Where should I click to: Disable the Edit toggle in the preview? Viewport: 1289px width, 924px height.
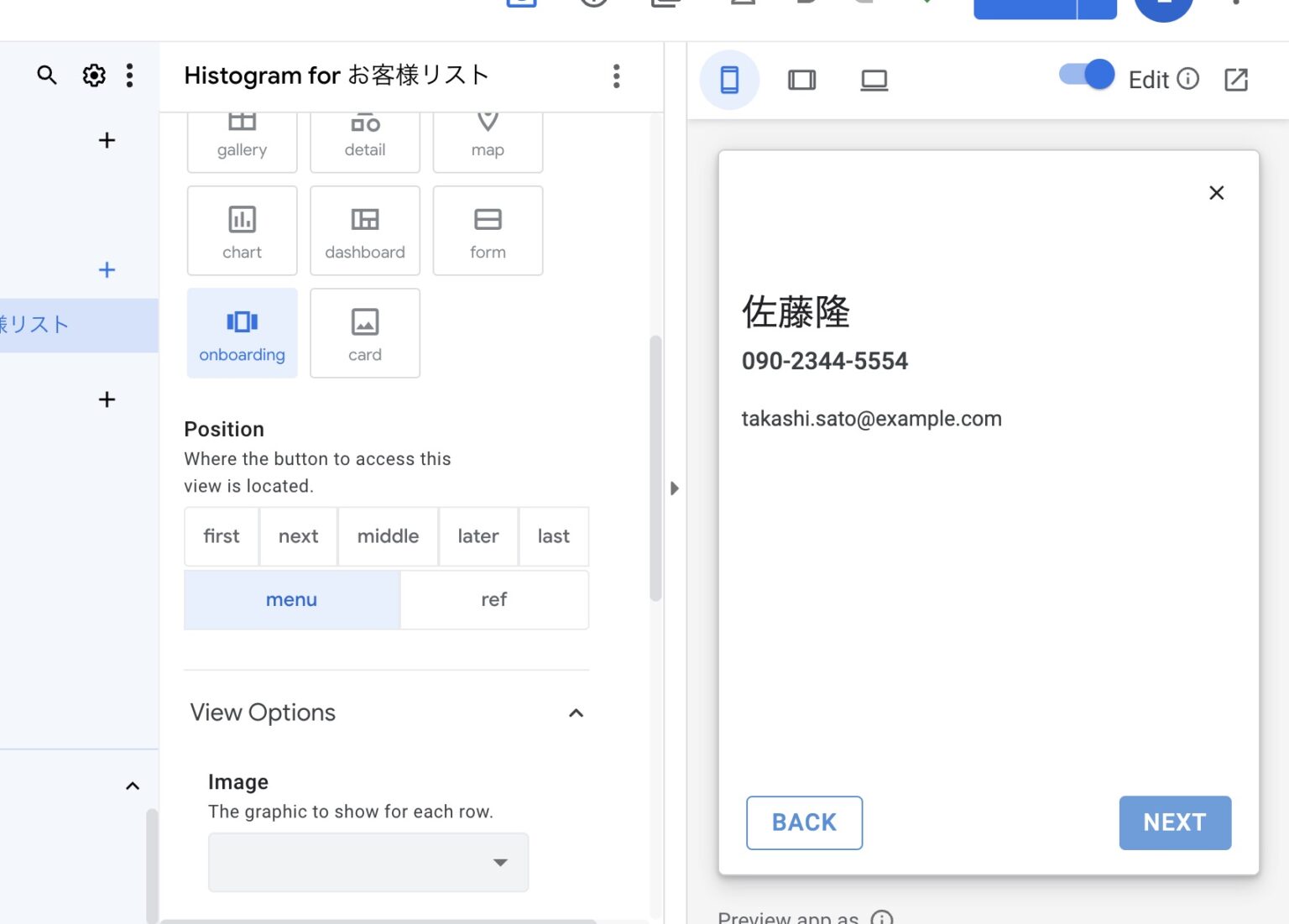pyautogui.click(x=1085, y=74)
